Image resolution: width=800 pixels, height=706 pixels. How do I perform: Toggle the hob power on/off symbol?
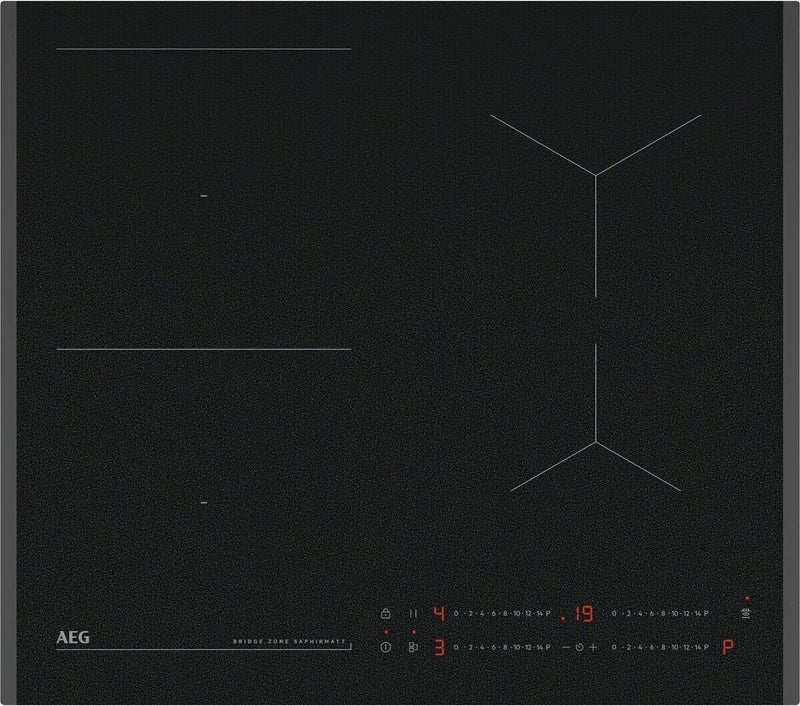click(x=385, y=648)
